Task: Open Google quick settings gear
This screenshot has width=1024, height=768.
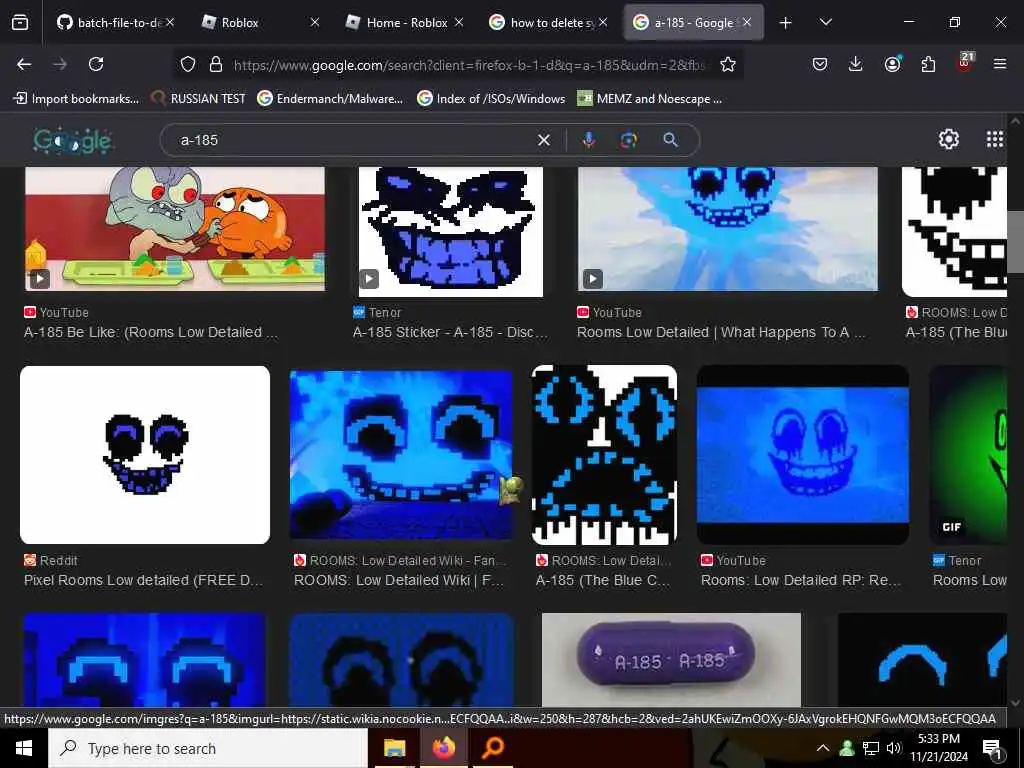Action: pyautogui.click(x=948, y=139)
